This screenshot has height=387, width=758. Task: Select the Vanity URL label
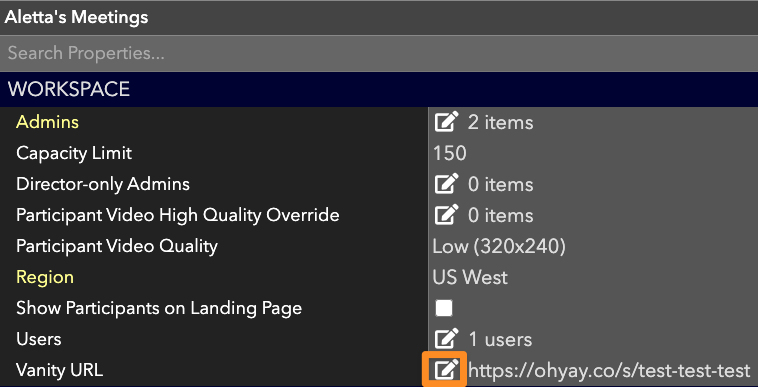(59, 370)
